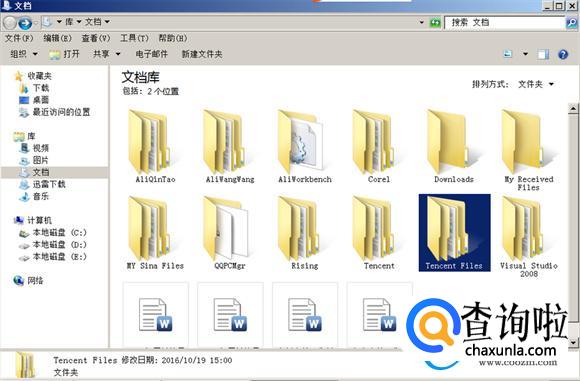Click the blue help question mark icon

tap(563, 54)
